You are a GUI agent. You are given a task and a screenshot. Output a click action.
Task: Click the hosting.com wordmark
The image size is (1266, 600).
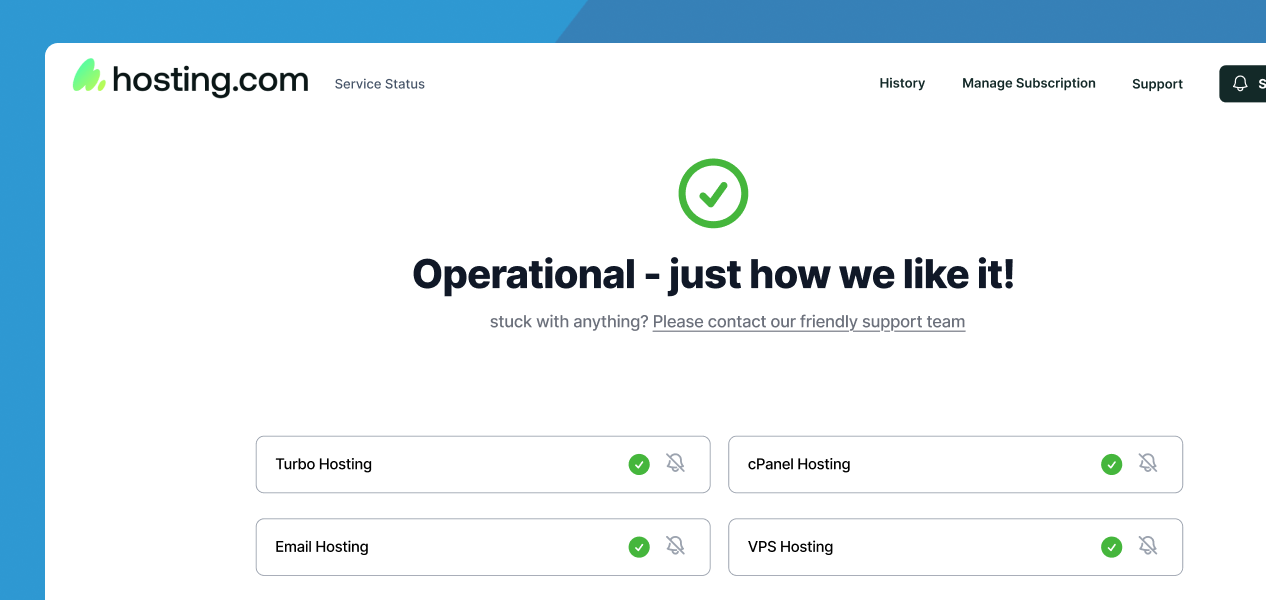coord(210,79)
